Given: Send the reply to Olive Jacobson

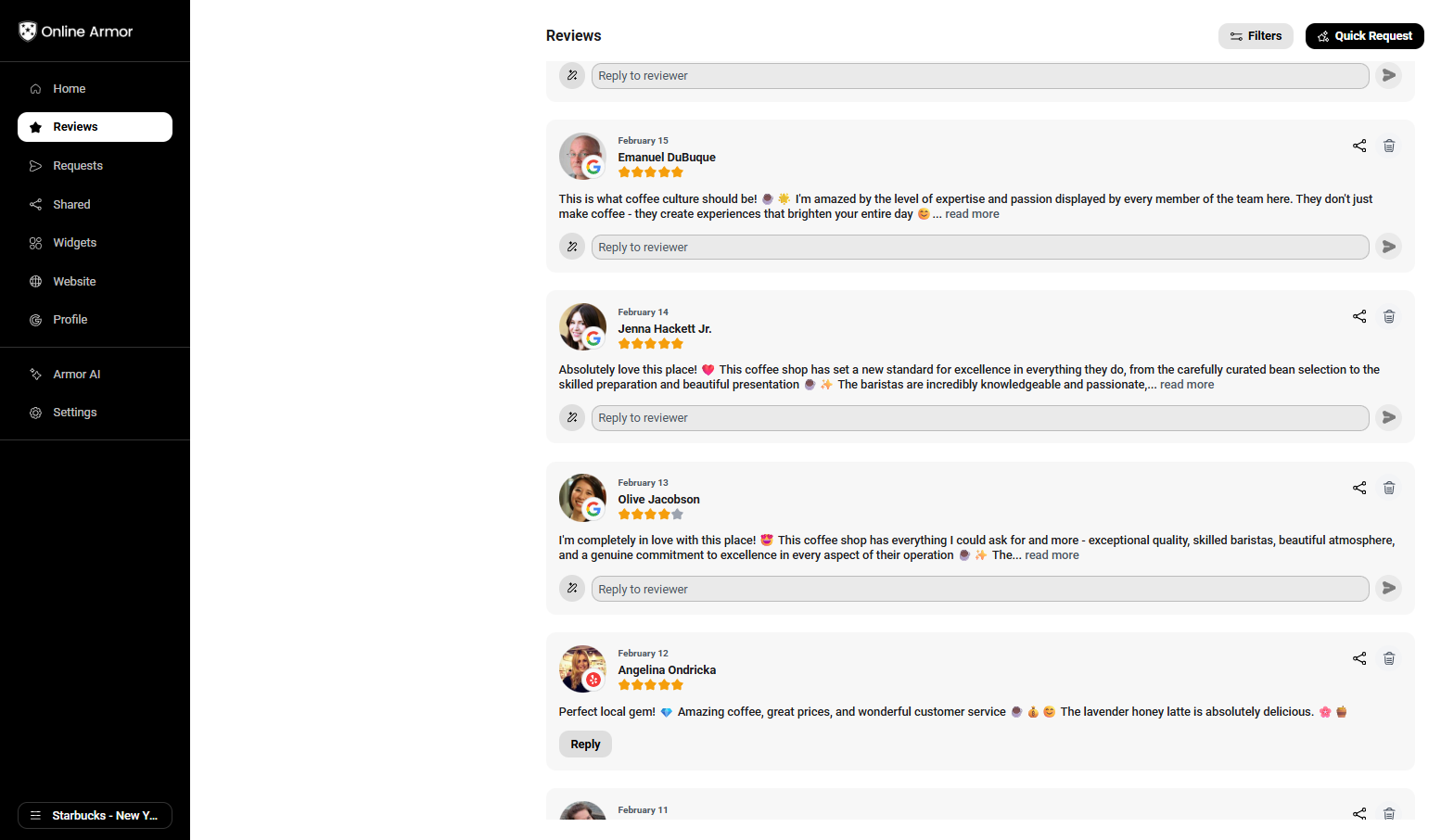Looking at the screenshot, I should click(1388, 588).
